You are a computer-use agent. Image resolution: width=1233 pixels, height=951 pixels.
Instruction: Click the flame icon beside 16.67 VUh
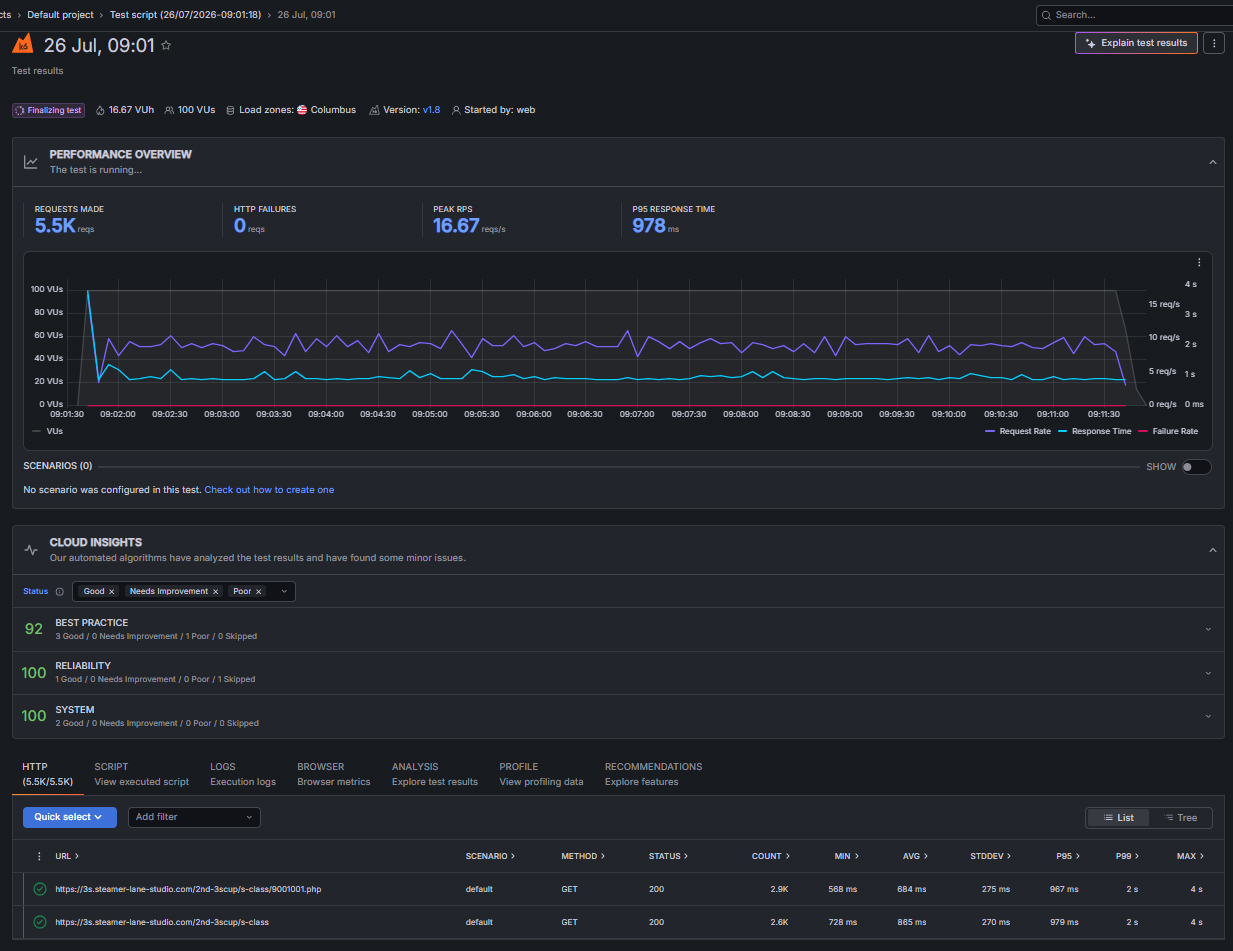(x=100, y=110)
